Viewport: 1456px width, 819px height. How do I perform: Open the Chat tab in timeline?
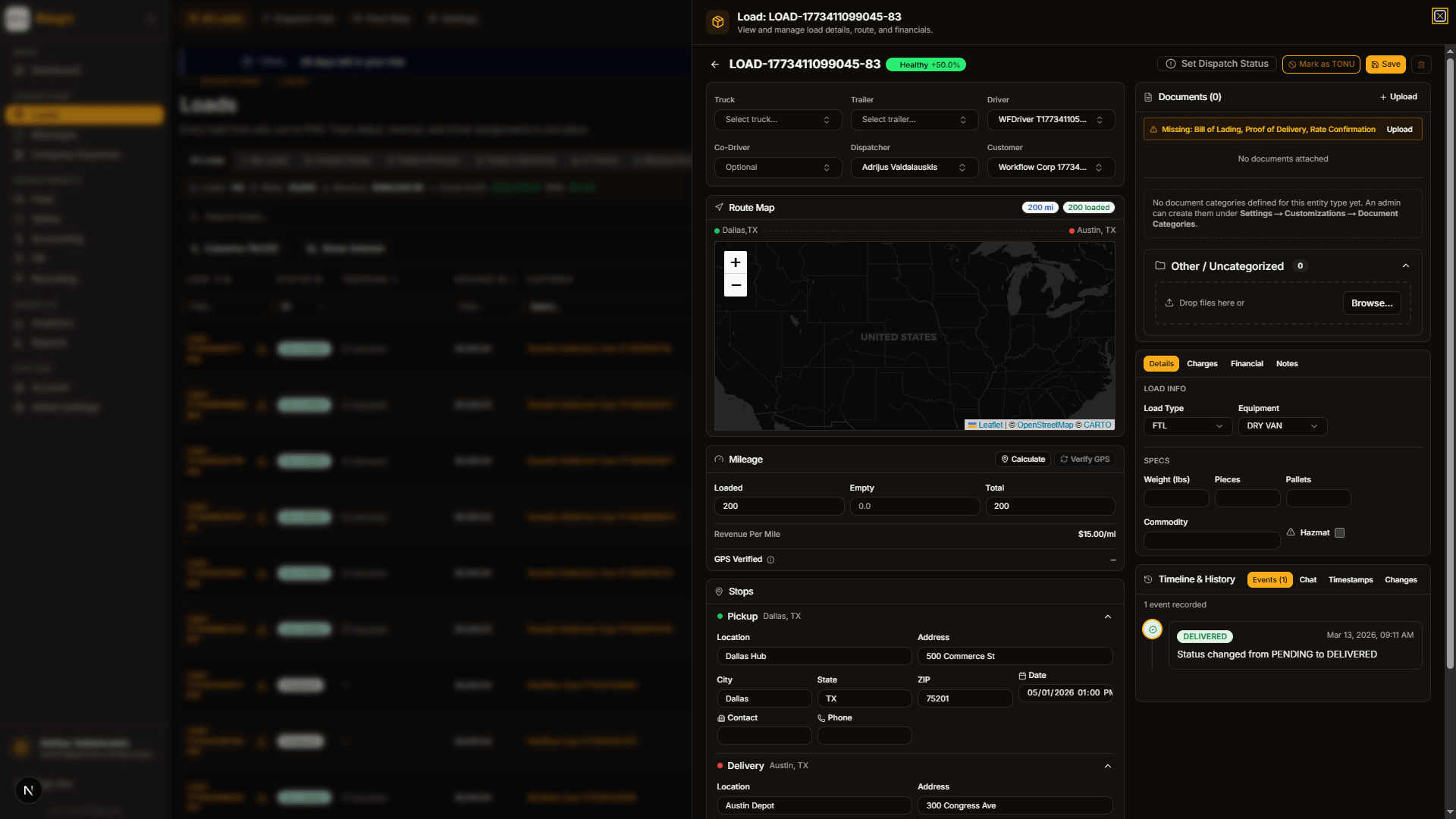coord(1307,580)
